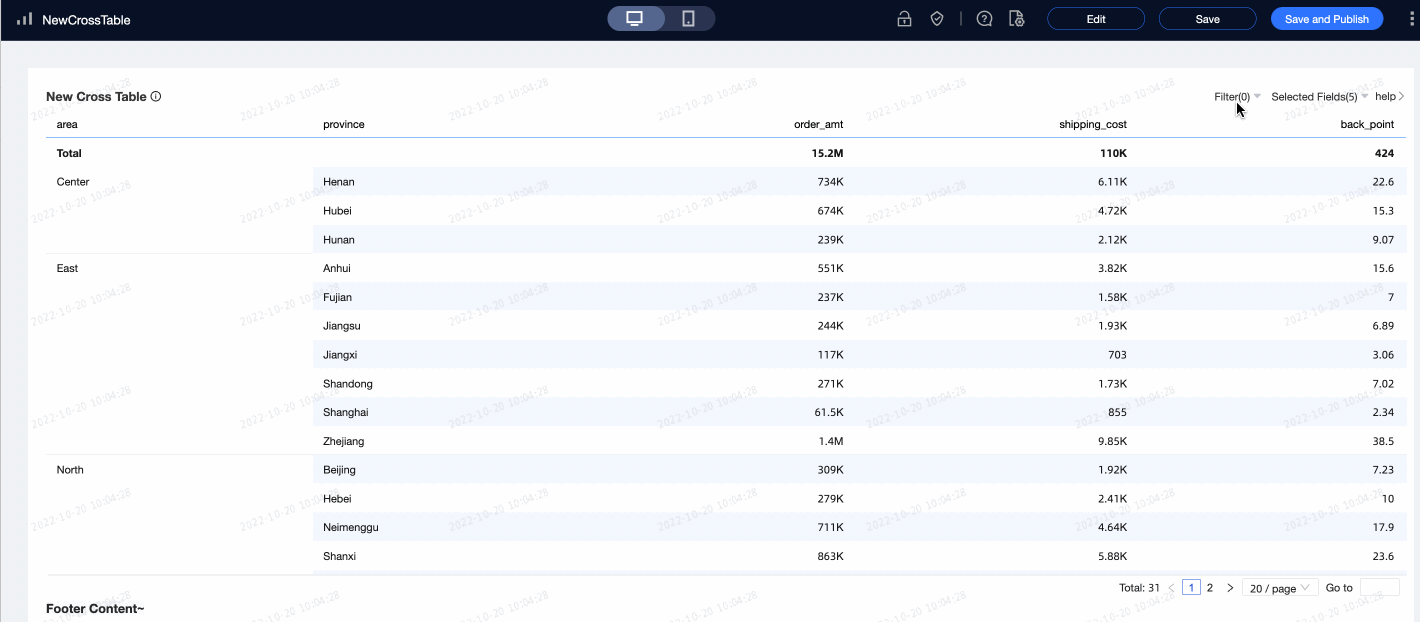Click the lock permissions icon

904,19
